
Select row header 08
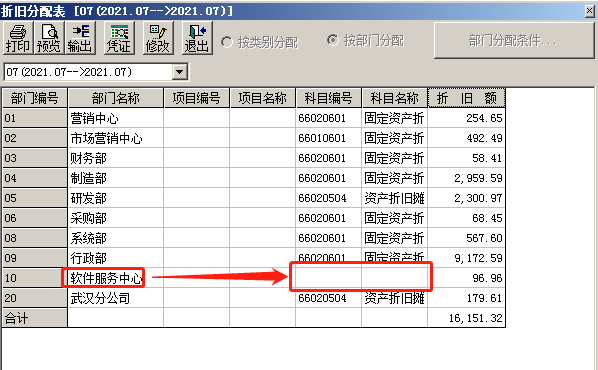point(35,238)
